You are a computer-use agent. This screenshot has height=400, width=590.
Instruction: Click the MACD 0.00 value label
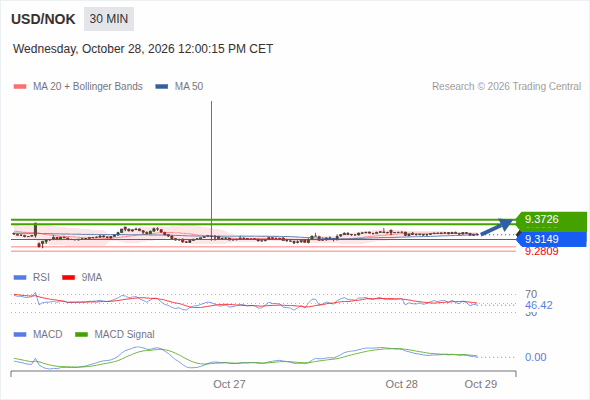pos(535,357)
